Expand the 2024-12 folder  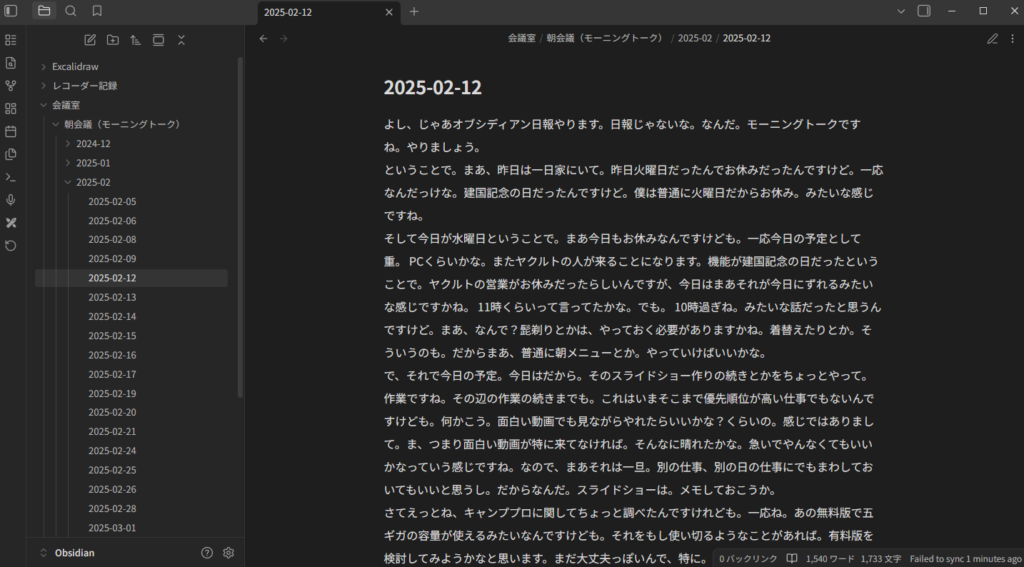point(68,144)
